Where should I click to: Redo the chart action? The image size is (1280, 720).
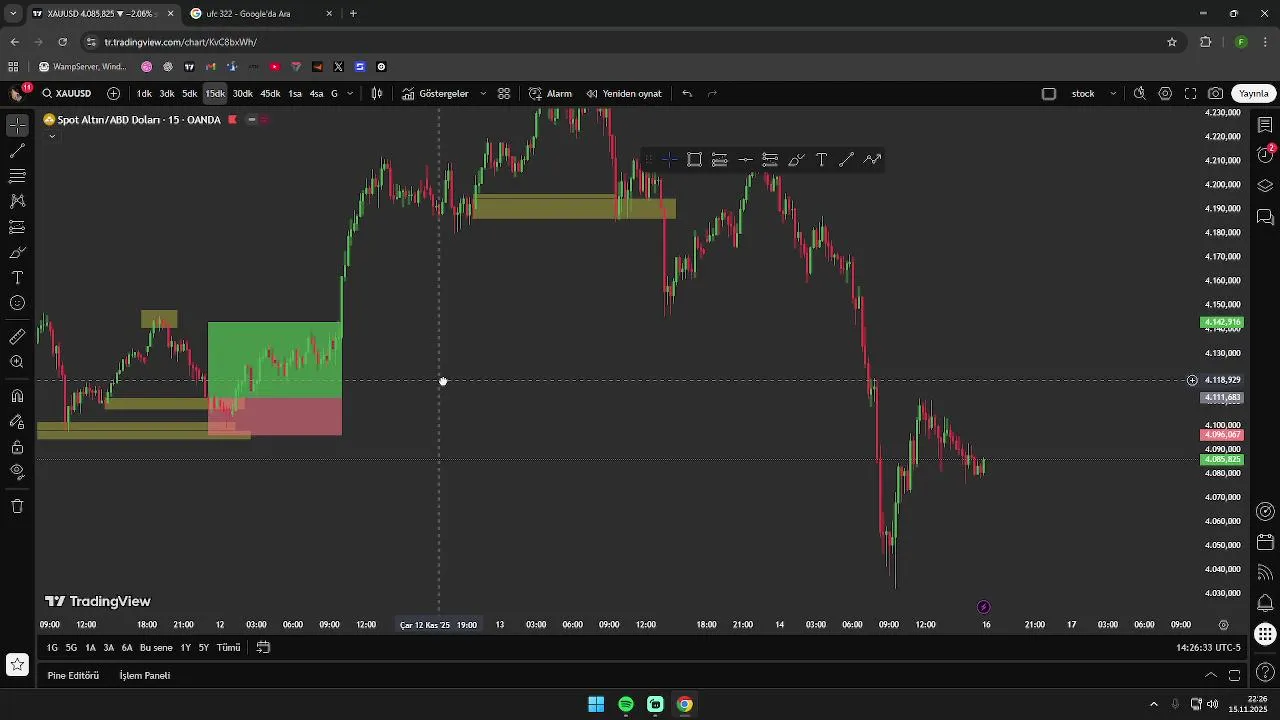712,93
